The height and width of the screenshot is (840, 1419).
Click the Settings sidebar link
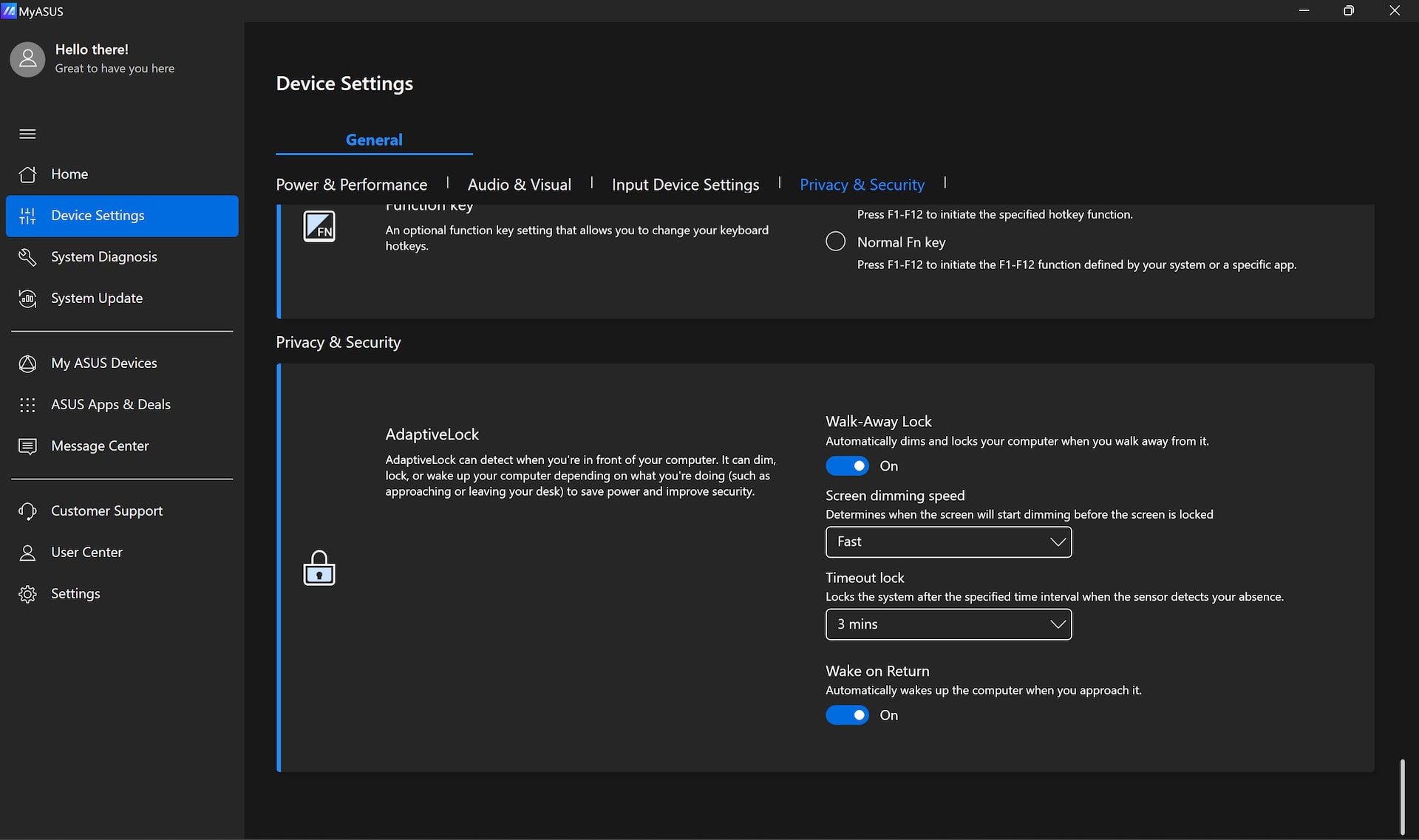click(76, 593)
